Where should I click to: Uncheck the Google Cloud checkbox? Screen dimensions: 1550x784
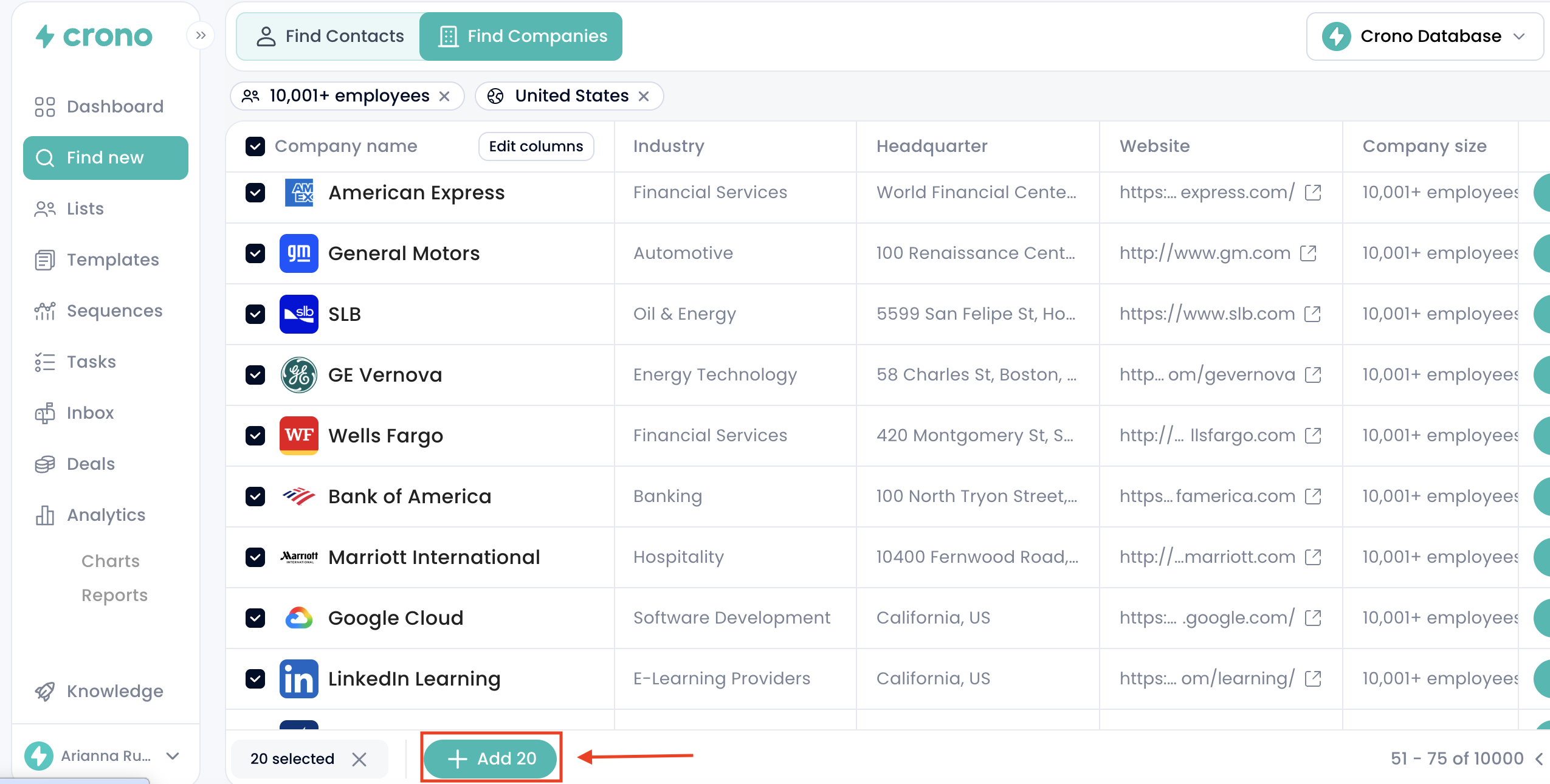[x=255, y=618]
